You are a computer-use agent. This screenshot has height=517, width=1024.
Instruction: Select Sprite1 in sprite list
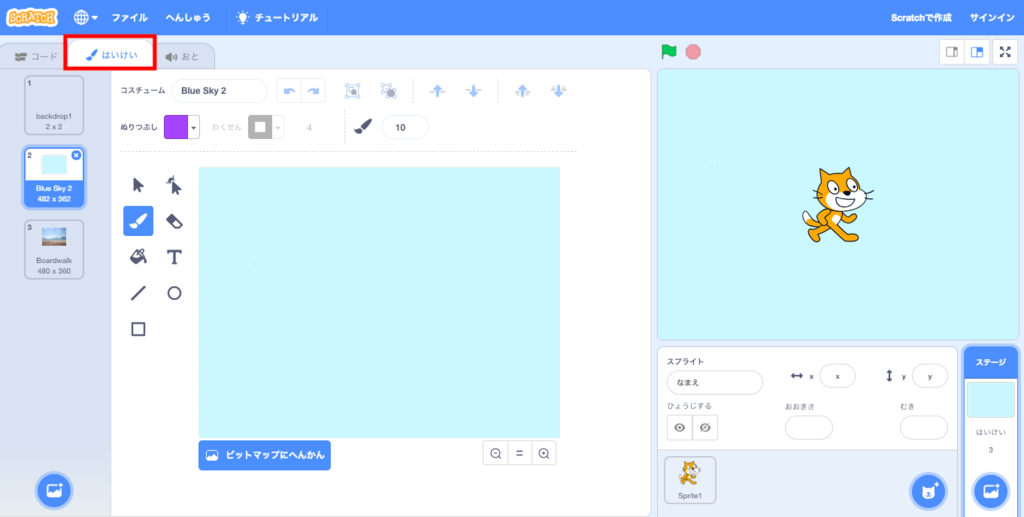tap(690, 480)
